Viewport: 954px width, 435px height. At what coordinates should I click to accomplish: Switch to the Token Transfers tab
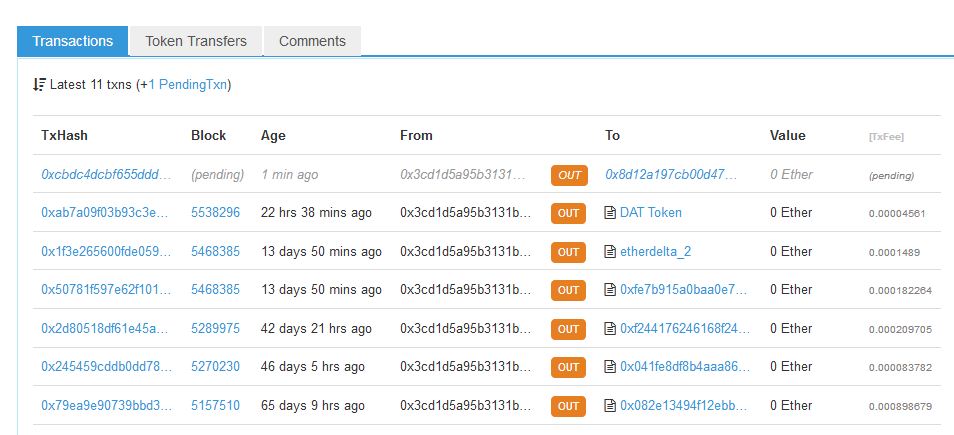coord(195,41)
